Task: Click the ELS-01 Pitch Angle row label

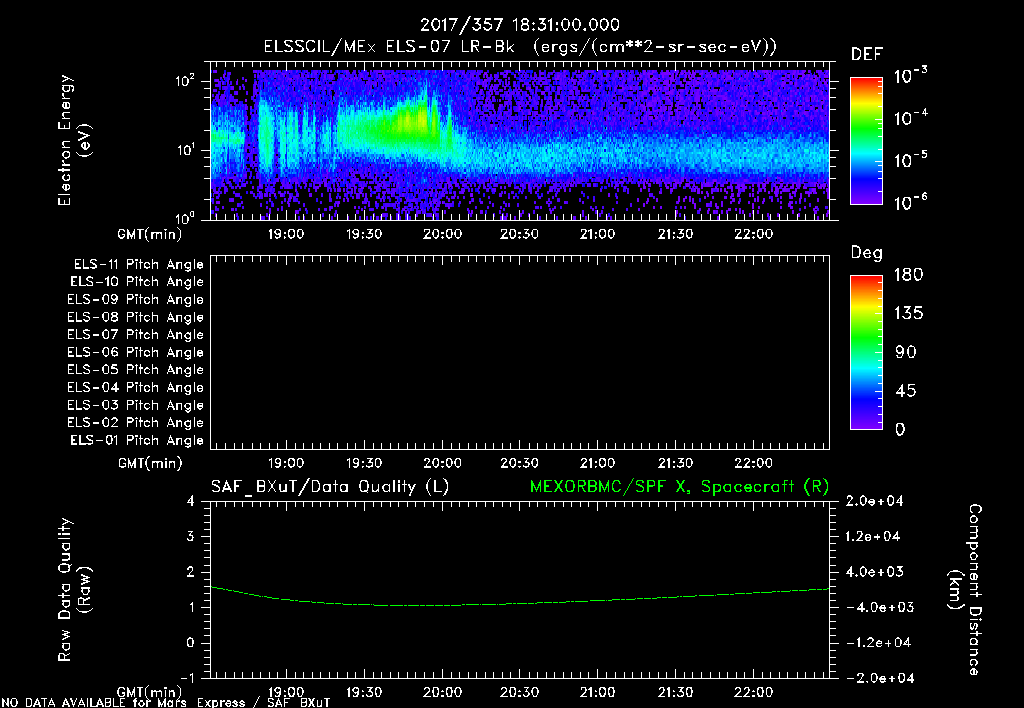Action: pos(137,440)
